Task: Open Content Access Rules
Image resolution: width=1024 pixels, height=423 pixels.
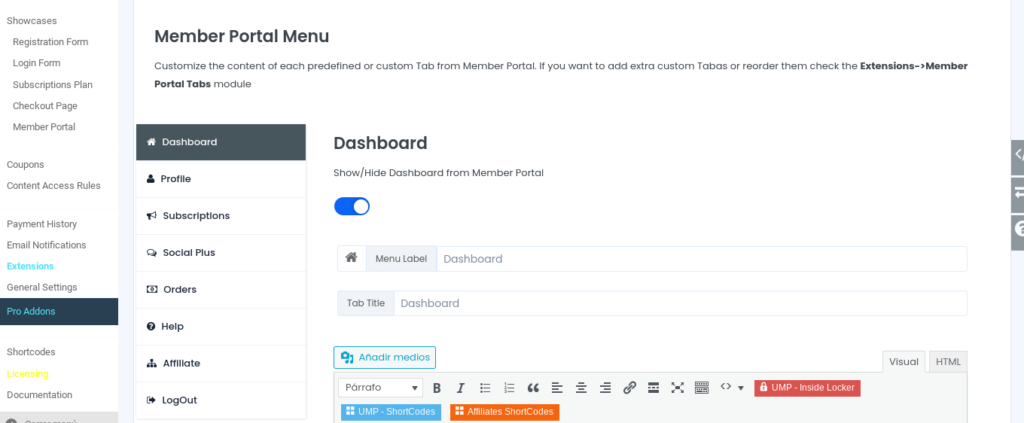Action: (x=54, y=185)
